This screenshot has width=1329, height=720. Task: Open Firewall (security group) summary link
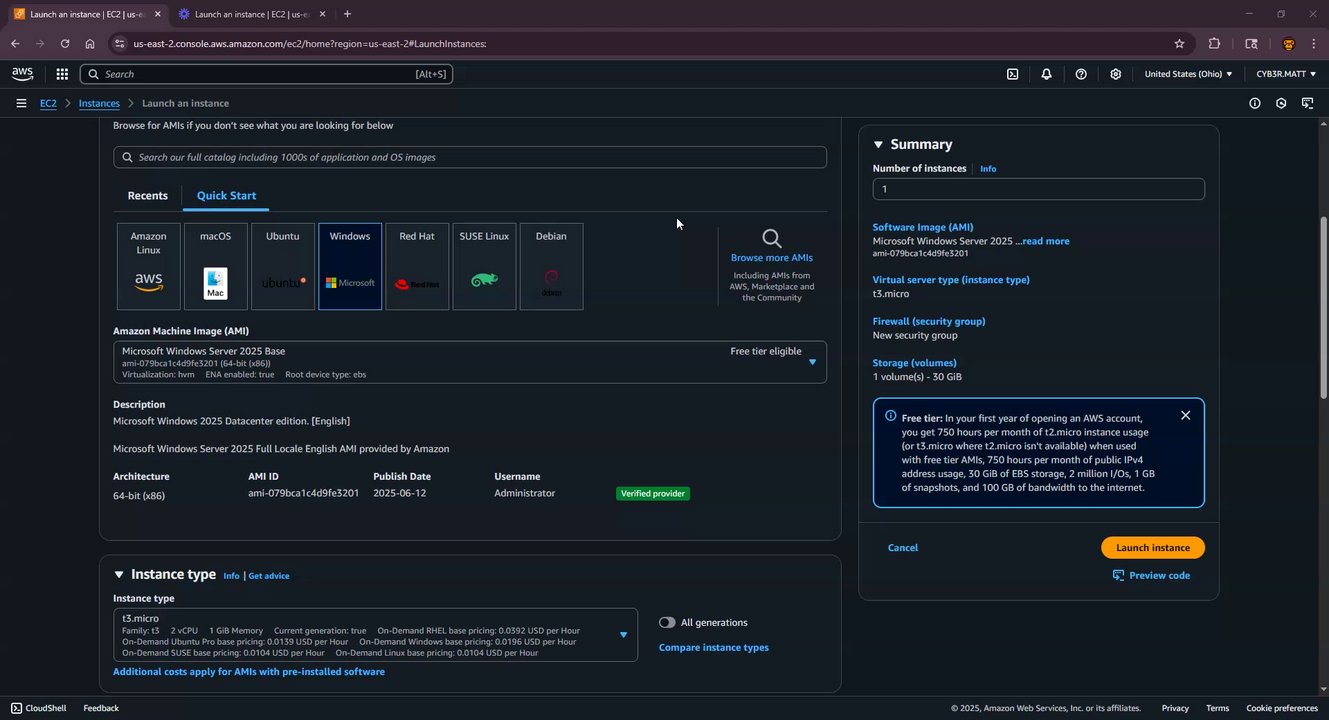click(x=929, y=322)
